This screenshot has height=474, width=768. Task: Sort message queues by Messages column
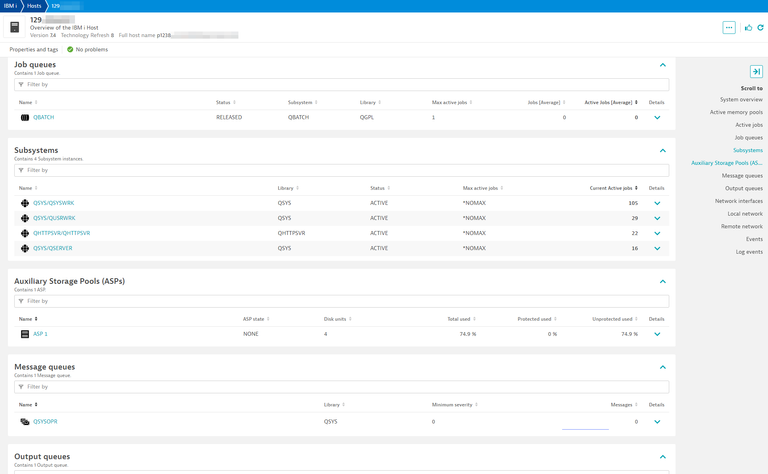pos(624,404)
